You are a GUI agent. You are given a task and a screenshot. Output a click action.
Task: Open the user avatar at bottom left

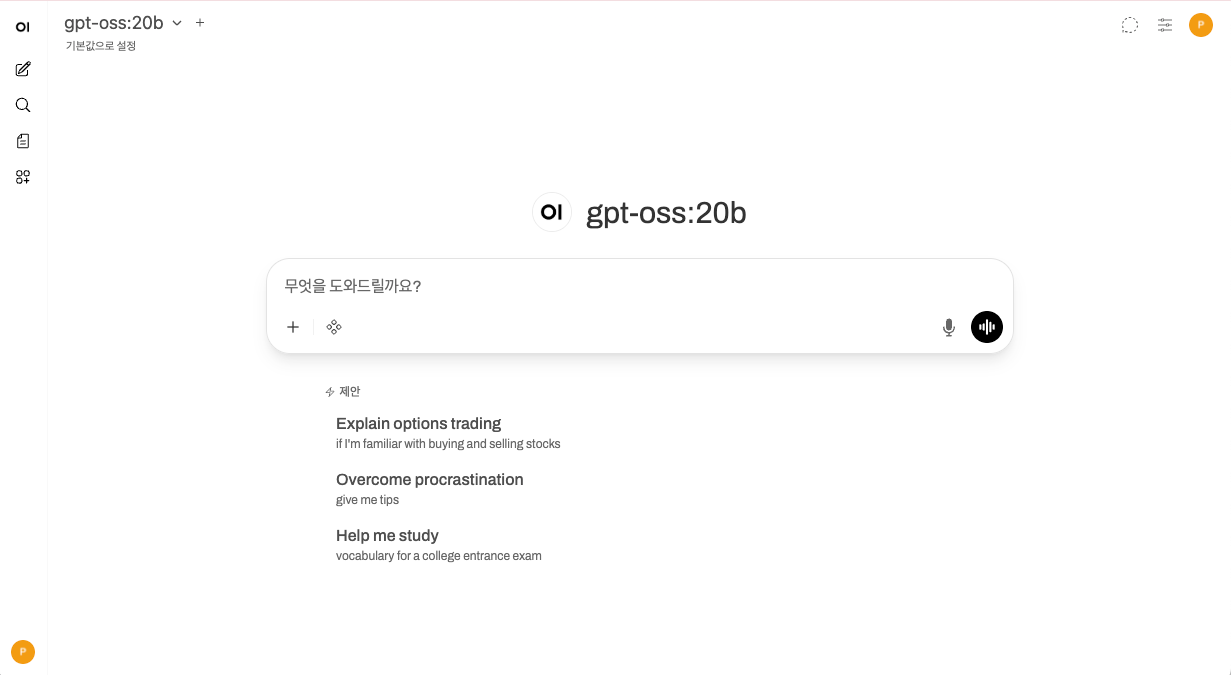point(23,651)
